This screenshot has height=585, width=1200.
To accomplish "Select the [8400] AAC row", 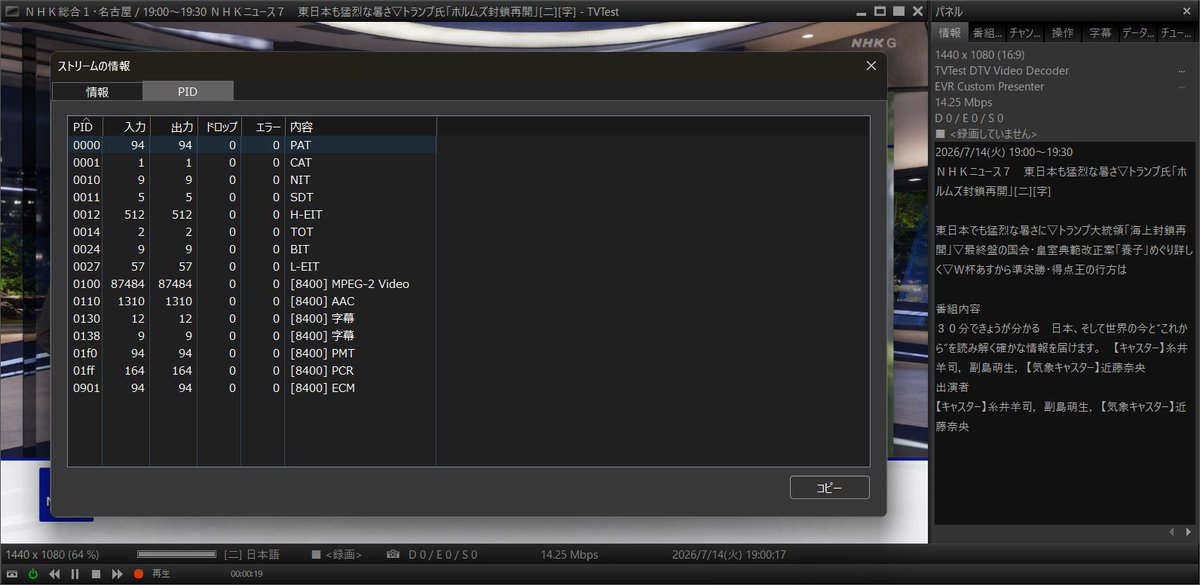I will [252, 301].
